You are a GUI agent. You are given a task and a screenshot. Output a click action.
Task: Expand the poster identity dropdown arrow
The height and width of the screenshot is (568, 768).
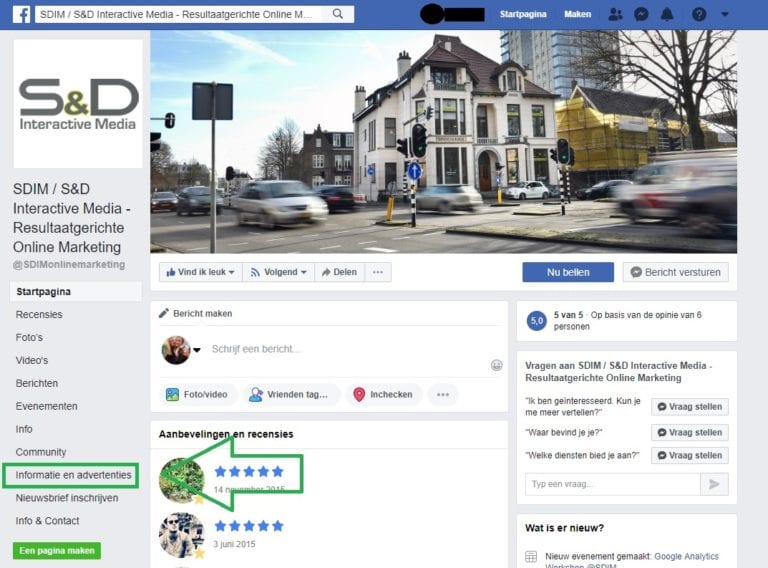pyautogui.click(x=196, y=350)
